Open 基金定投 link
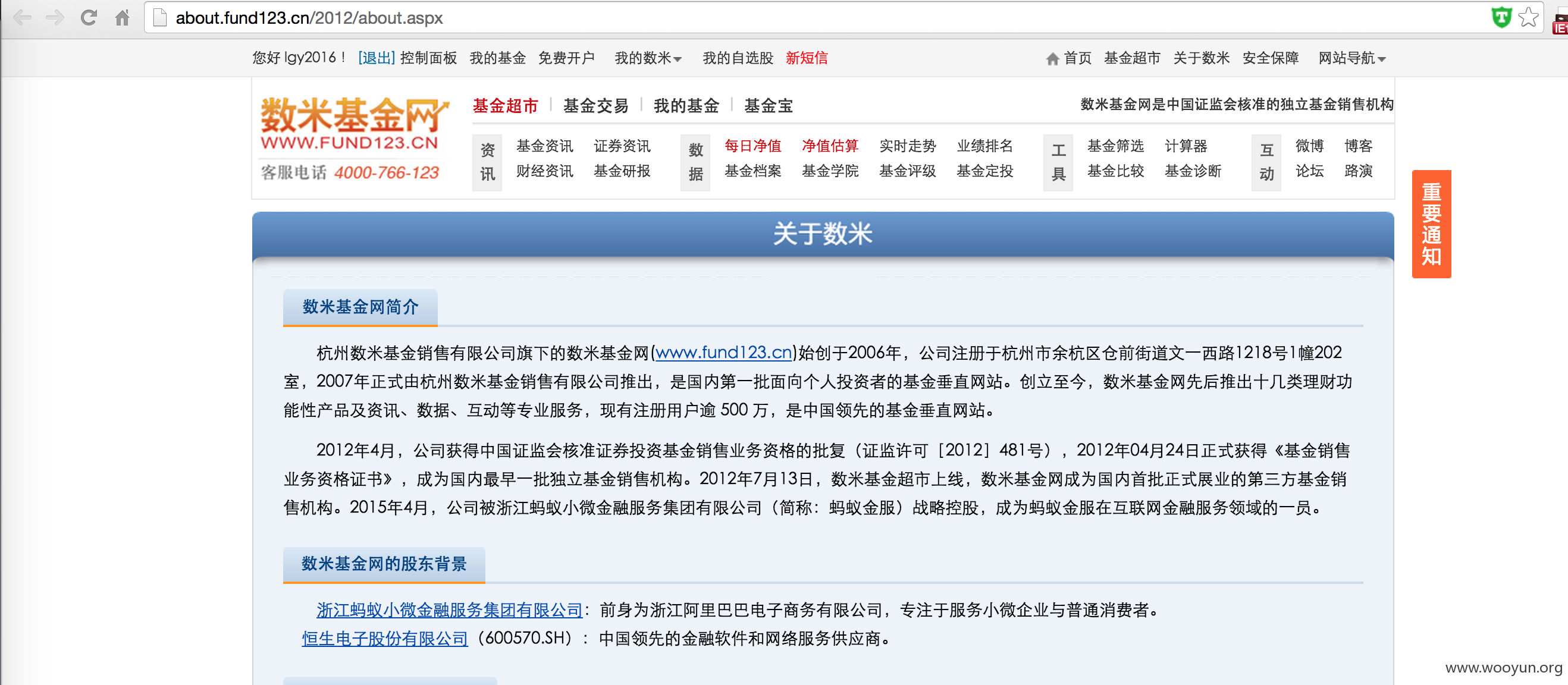This screenshot has width=1568, height=685. pyautogui.click(x=985, y=171)
